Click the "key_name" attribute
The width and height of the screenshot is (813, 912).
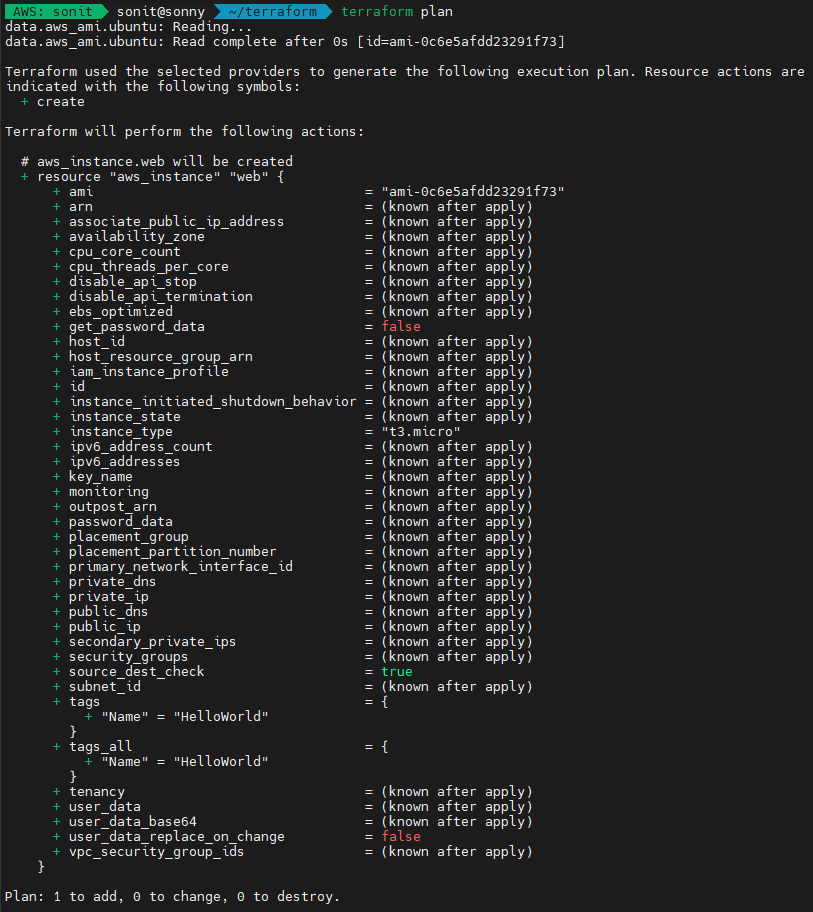click(101, 477)
